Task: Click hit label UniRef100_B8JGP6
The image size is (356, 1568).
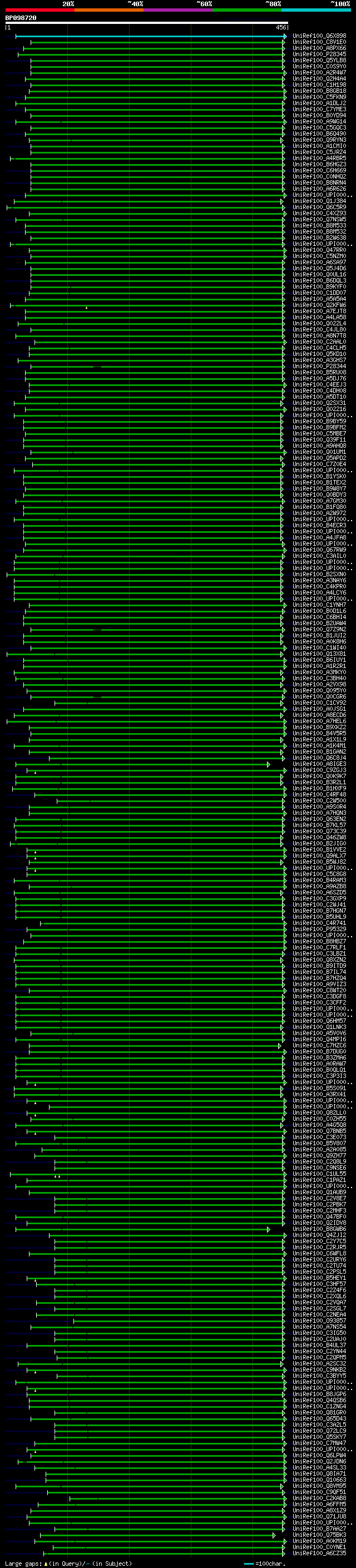Action: (x=319, y=1394)
